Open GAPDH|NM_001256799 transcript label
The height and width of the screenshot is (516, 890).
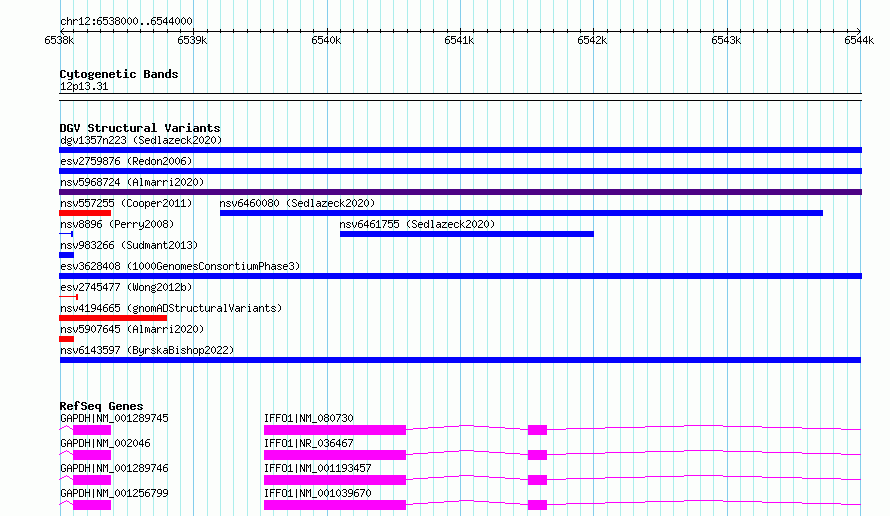click(x=114, y=493)
